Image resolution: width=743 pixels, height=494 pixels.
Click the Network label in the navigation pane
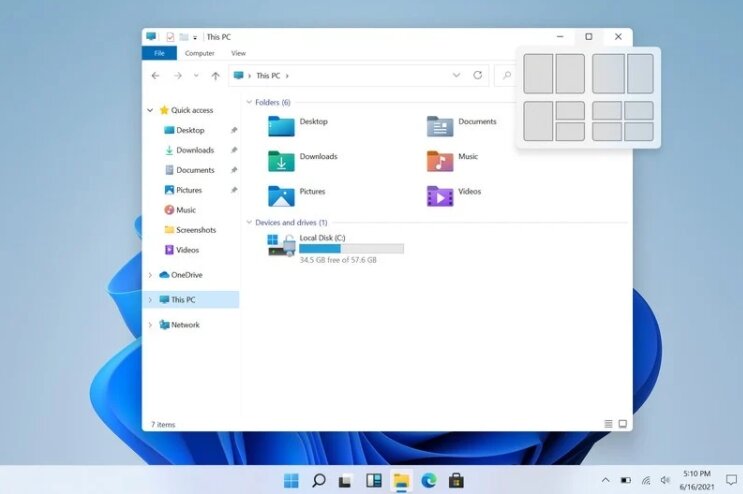pyautogui.click(x=185, y=325)
